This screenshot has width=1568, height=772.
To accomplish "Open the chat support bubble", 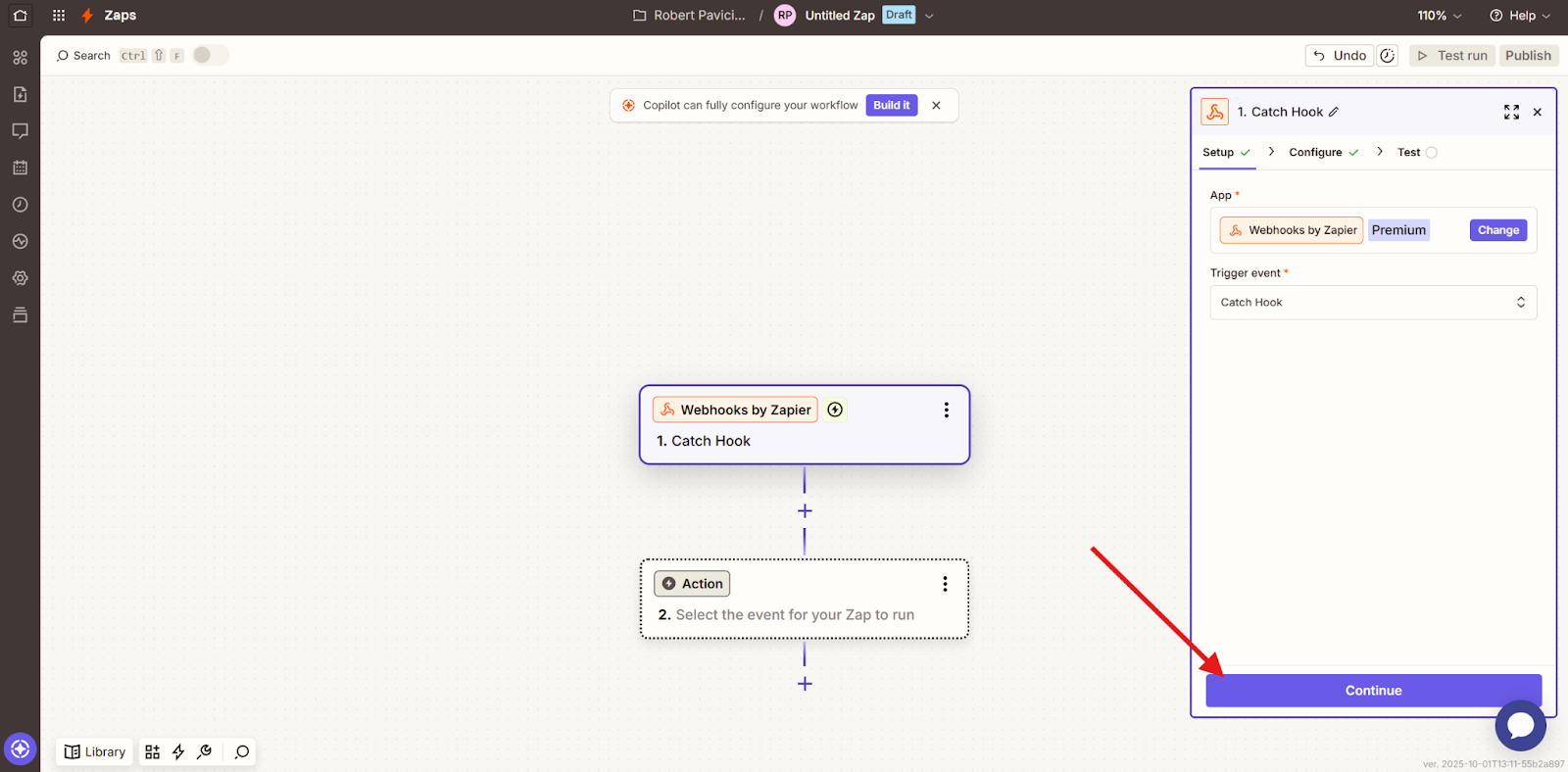I will pyautogui.click(x=1520, y=726).
